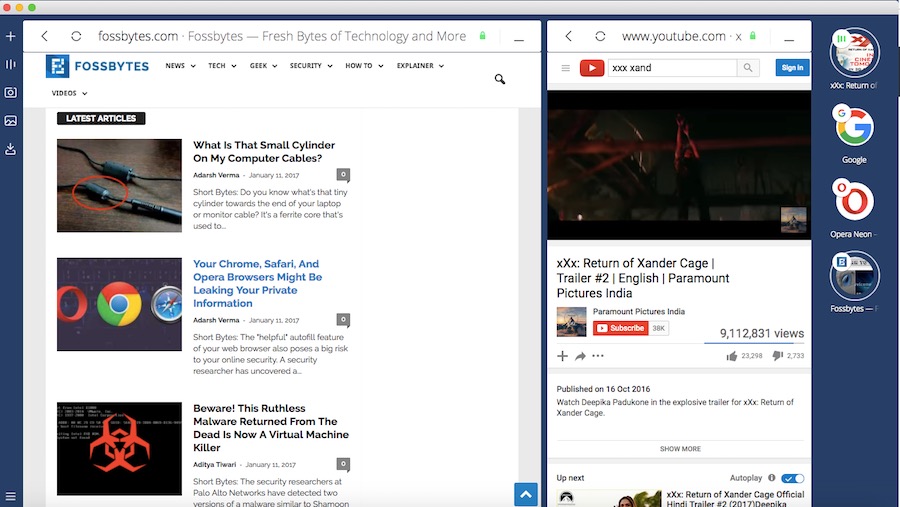Open the comment count badge on the malware article
The width and height of the screenshot is (900, 507).
343,464
